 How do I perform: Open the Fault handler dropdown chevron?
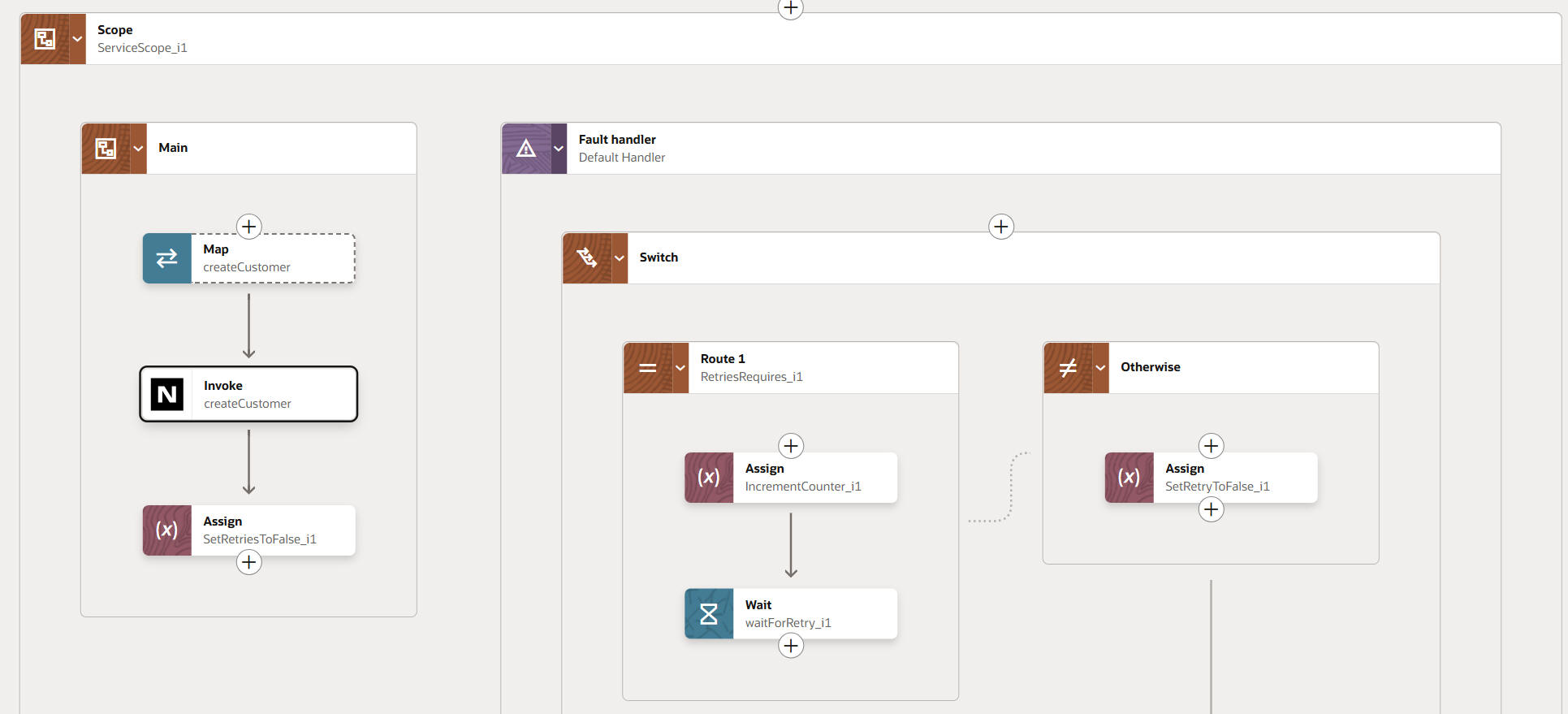tap(559, 148)
